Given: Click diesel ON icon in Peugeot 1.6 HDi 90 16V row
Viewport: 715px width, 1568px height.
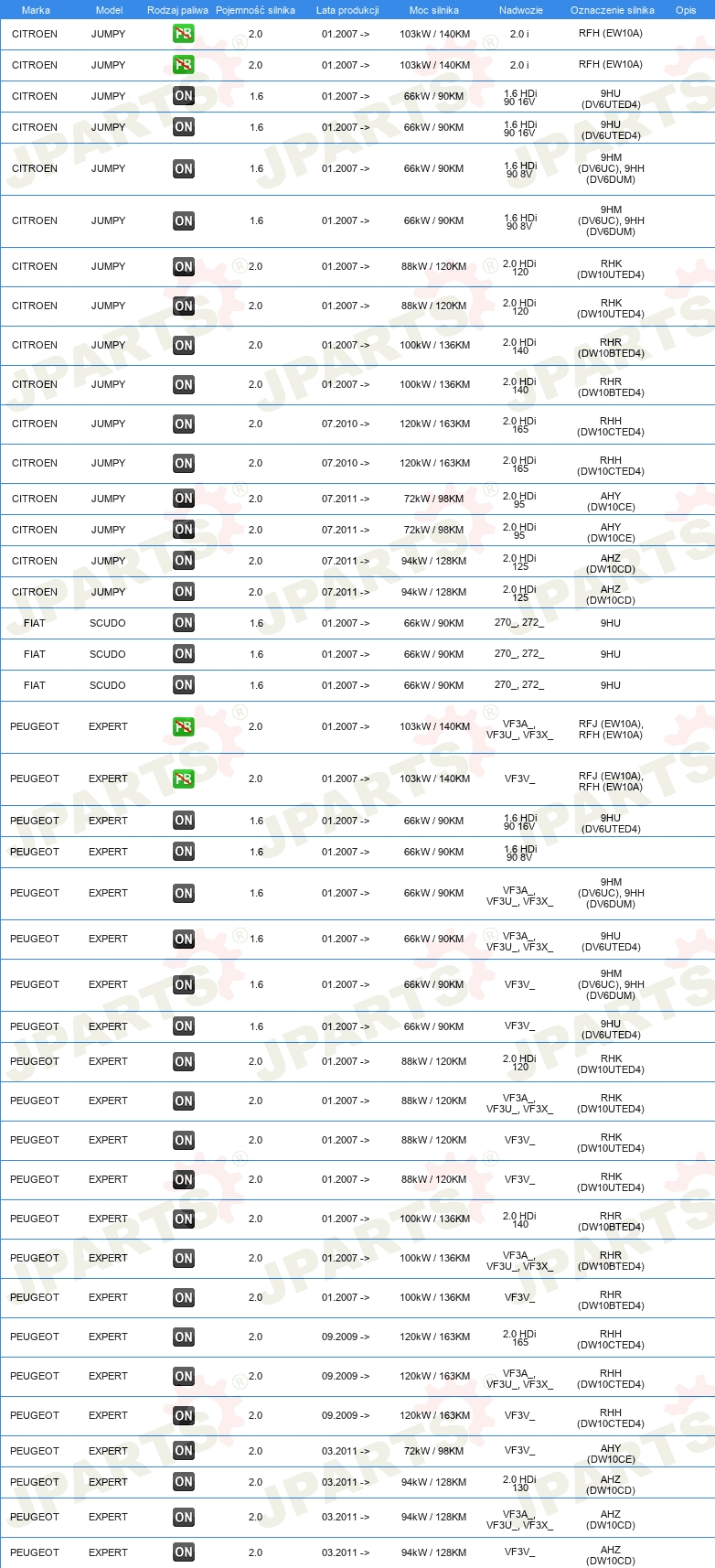Looking at the screenshot, I should tap(184, 821).
